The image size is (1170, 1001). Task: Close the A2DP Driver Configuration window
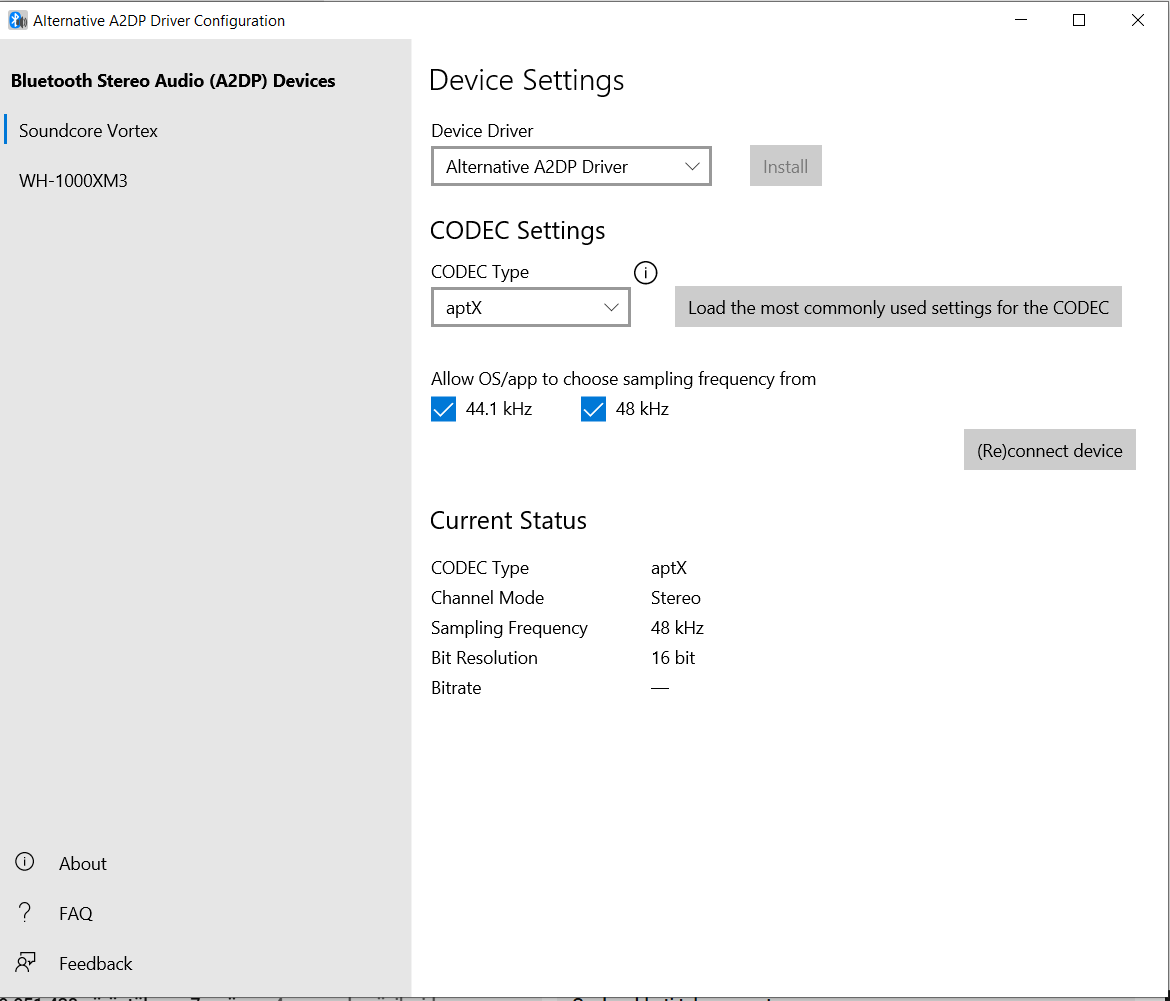1137,20
